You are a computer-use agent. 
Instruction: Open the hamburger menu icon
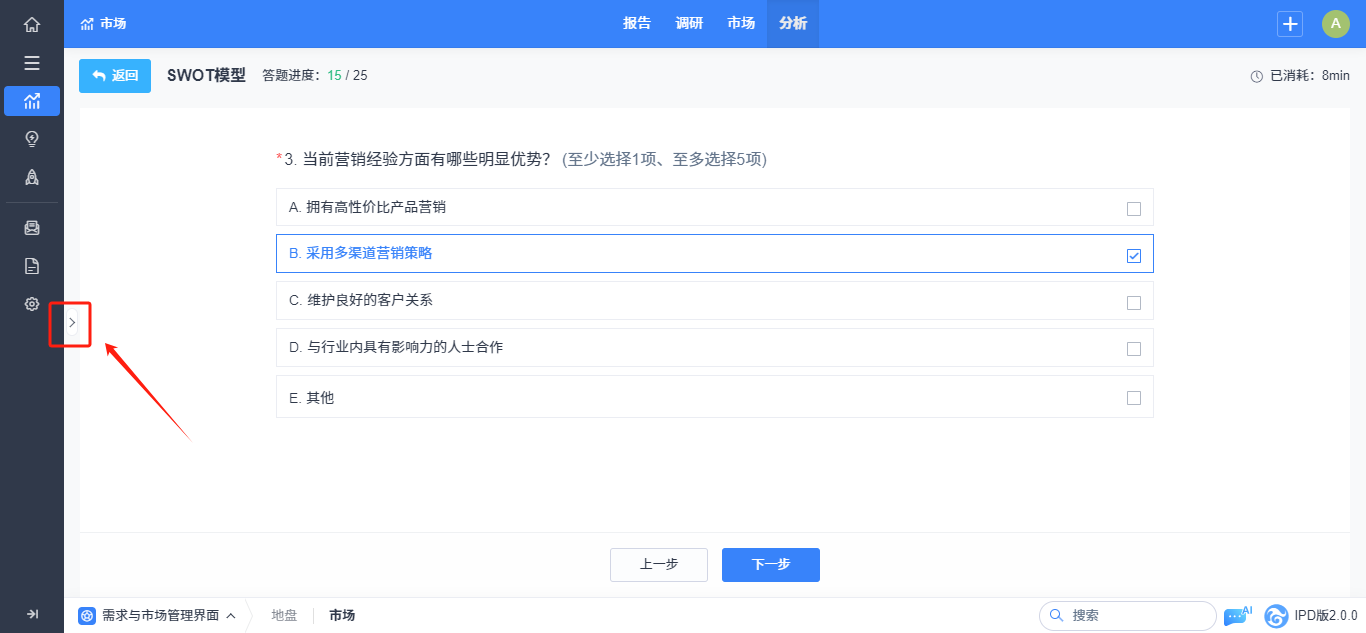pyautogui.click(x=32, y=63)
